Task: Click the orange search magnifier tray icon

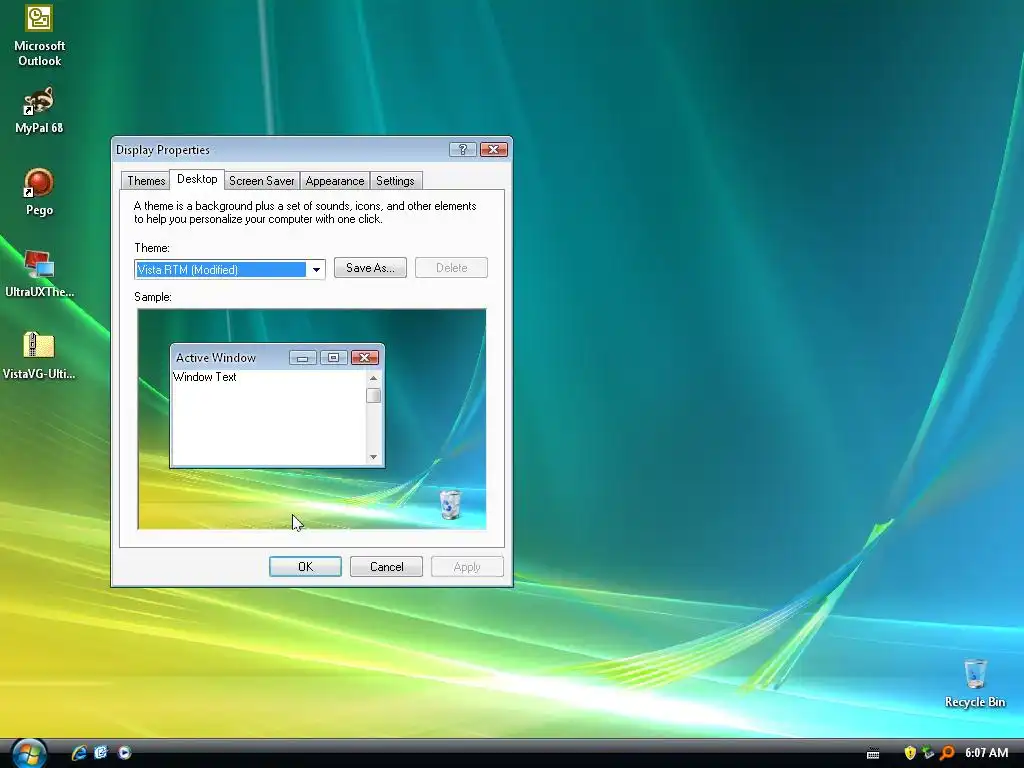Action: pos(947,753)
